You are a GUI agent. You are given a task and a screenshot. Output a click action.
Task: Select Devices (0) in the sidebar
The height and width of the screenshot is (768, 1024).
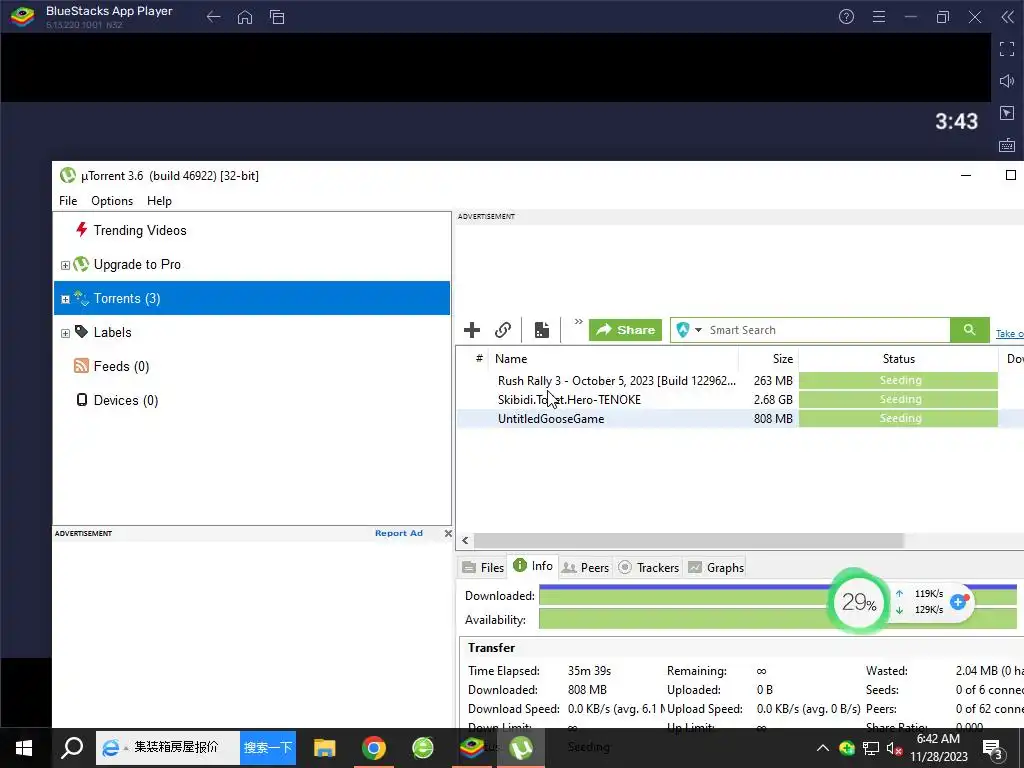pos(125,400)
